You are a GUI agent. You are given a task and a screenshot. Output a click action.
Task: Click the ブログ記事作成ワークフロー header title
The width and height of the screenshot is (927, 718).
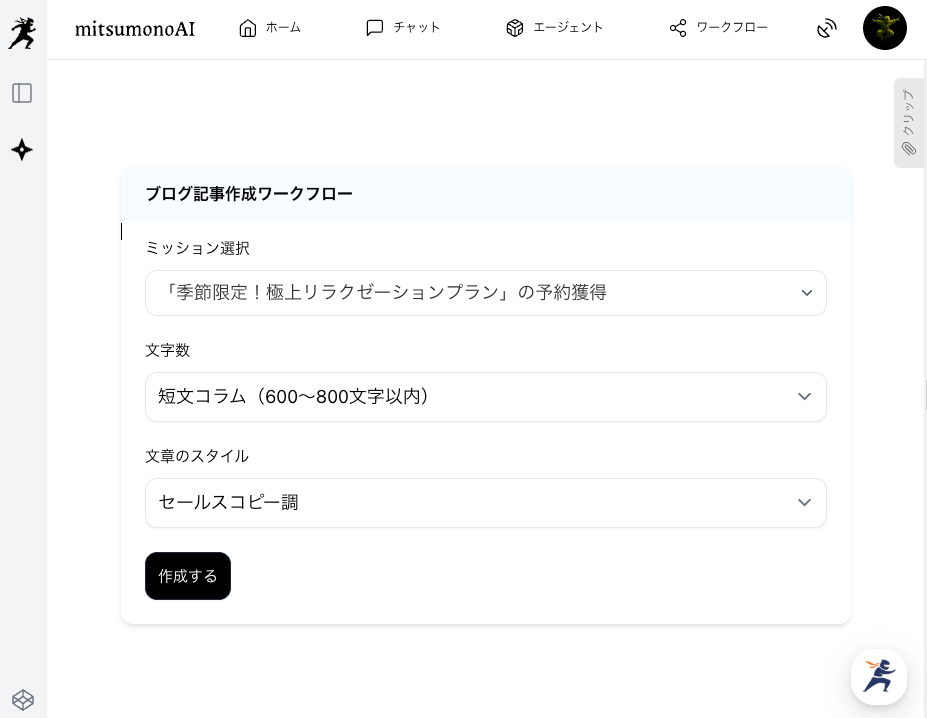[x=249, y=194]
